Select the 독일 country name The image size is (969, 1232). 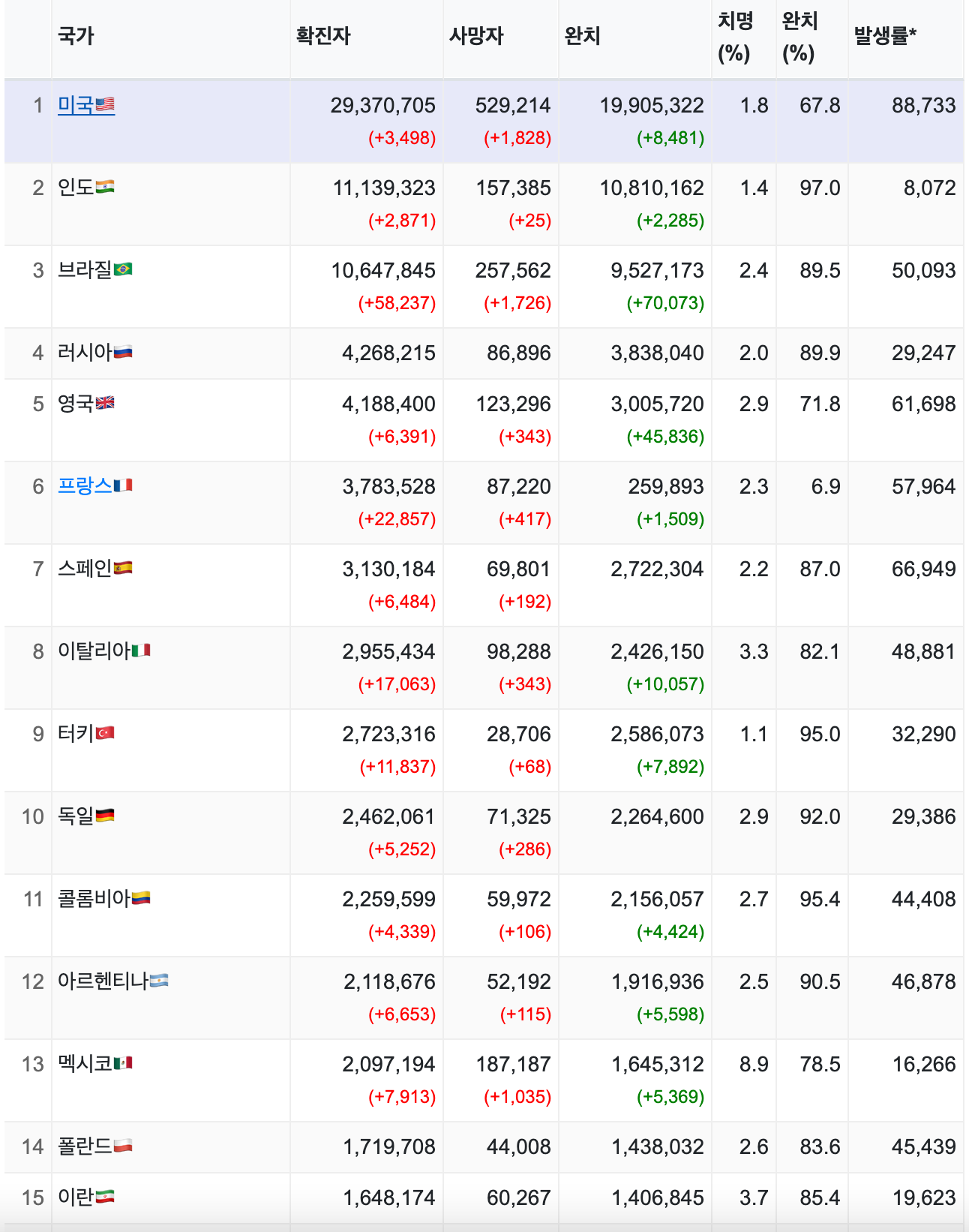tap(76, 816)
